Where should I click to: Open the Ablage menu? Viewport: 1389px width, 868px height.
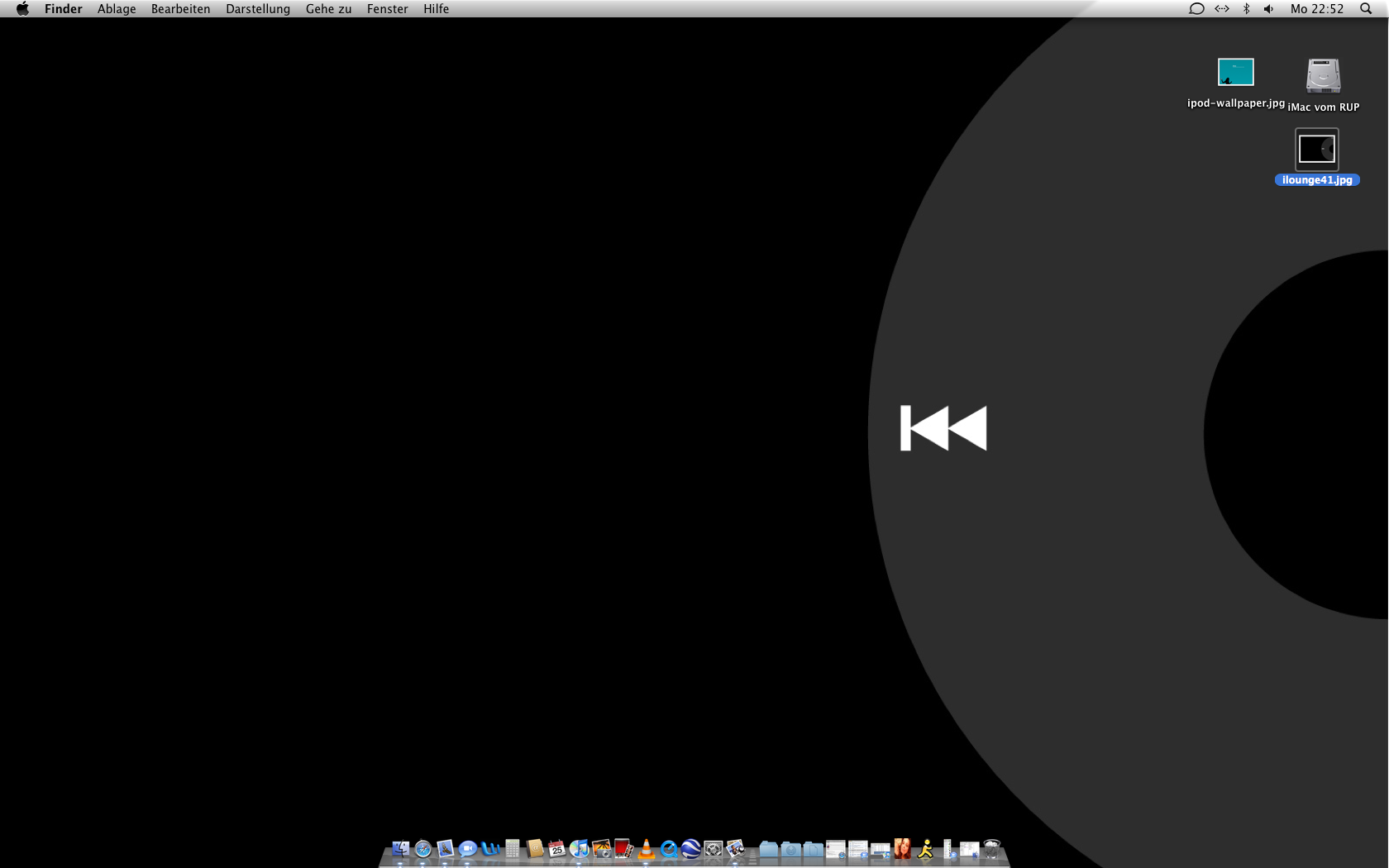[x=117, y=9]
